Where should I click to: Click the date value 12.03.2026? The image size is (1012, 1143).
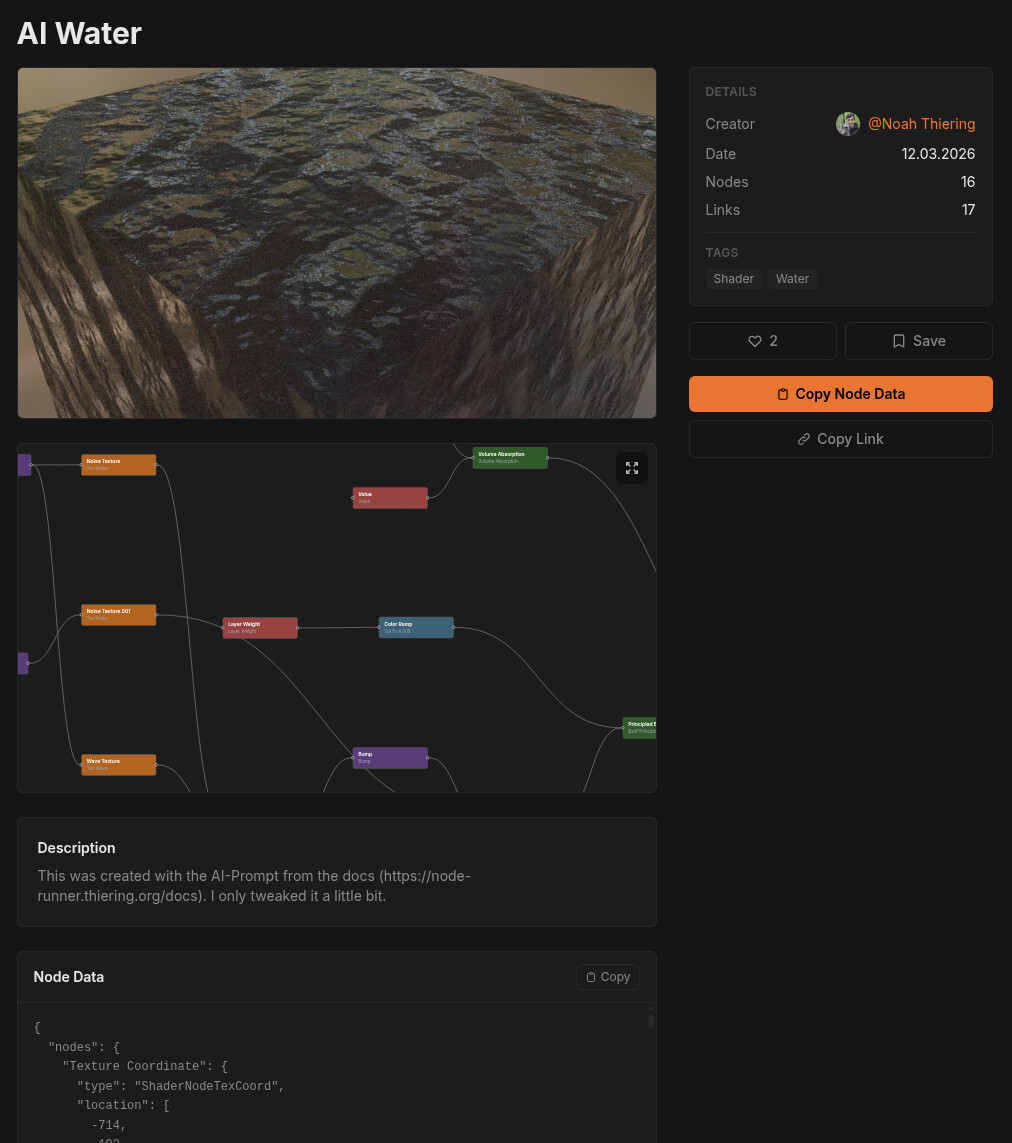click(x=938, y=154)
